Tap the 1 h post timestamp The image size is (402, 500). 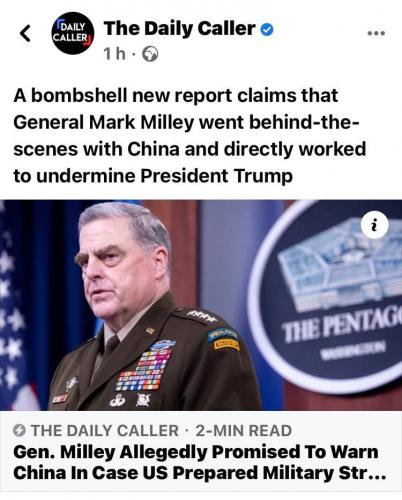pos(115,54)
